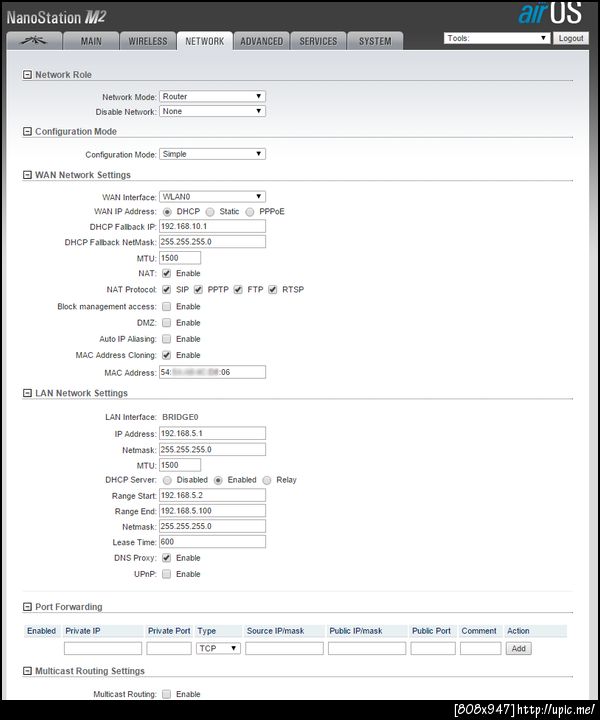Enable Auto IP Aliasing
600x720 pixels.
(167, 339)
